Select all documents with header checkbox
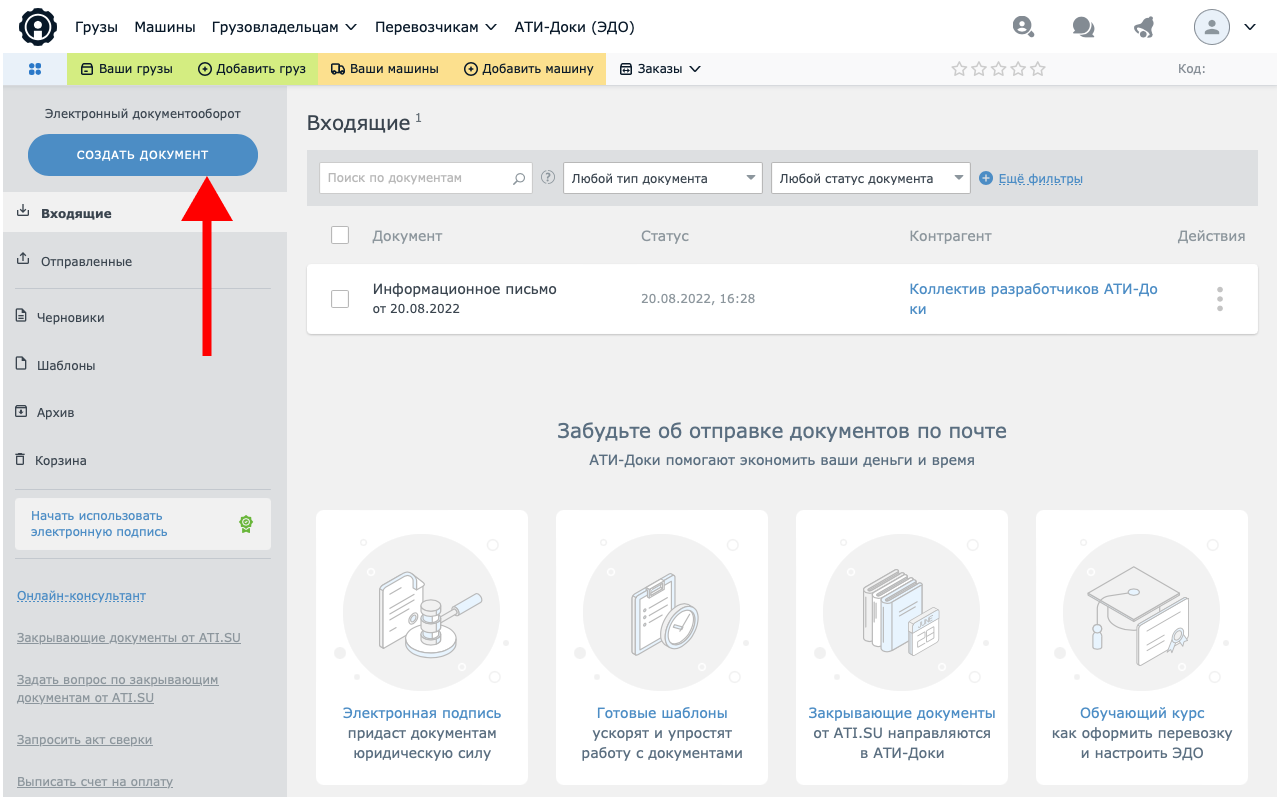The image size is (1280, 800). pos(340,235)
